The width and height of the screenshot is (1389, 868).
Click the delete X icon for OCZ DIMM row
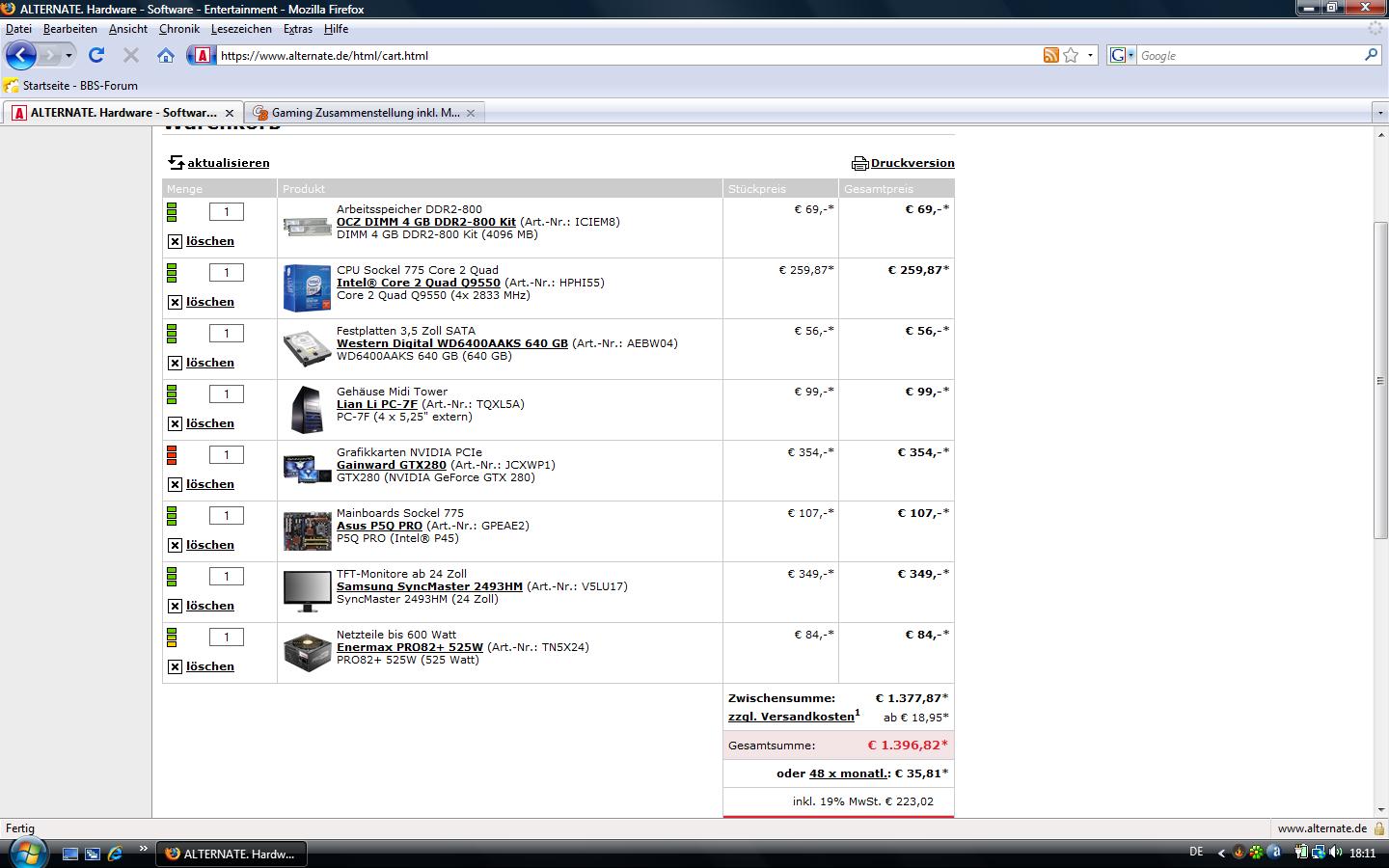175,241
